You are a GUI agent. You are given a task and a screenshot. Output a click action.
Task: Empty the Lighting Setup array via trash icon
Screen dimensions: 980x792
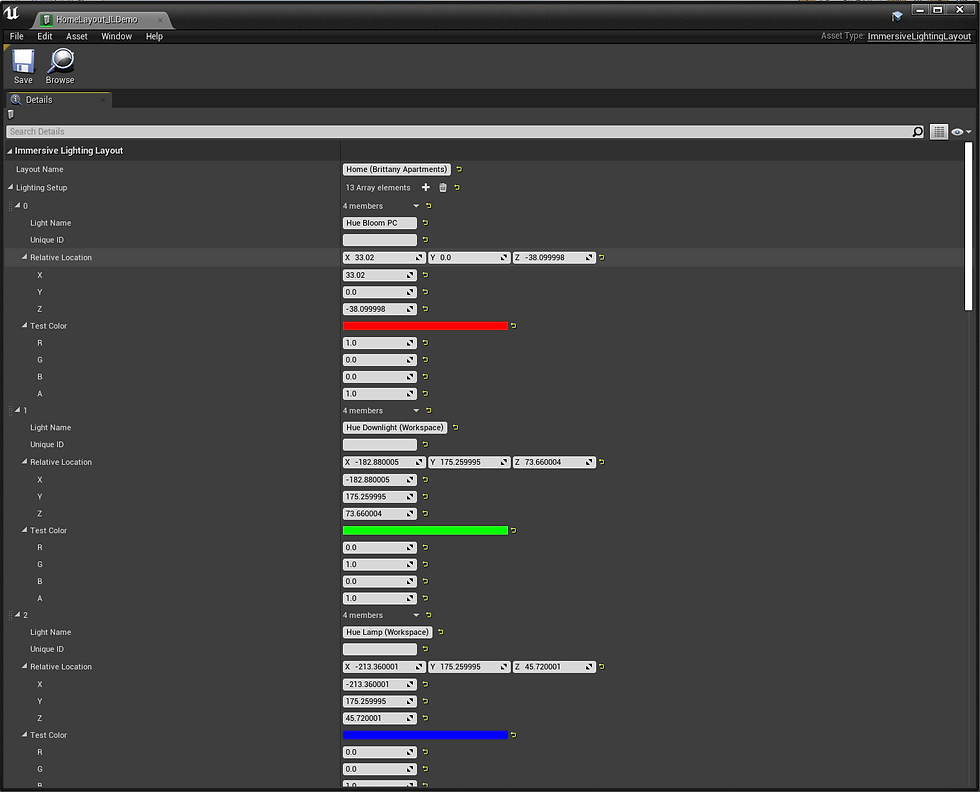pyautogui.click(x=442, y=187)
